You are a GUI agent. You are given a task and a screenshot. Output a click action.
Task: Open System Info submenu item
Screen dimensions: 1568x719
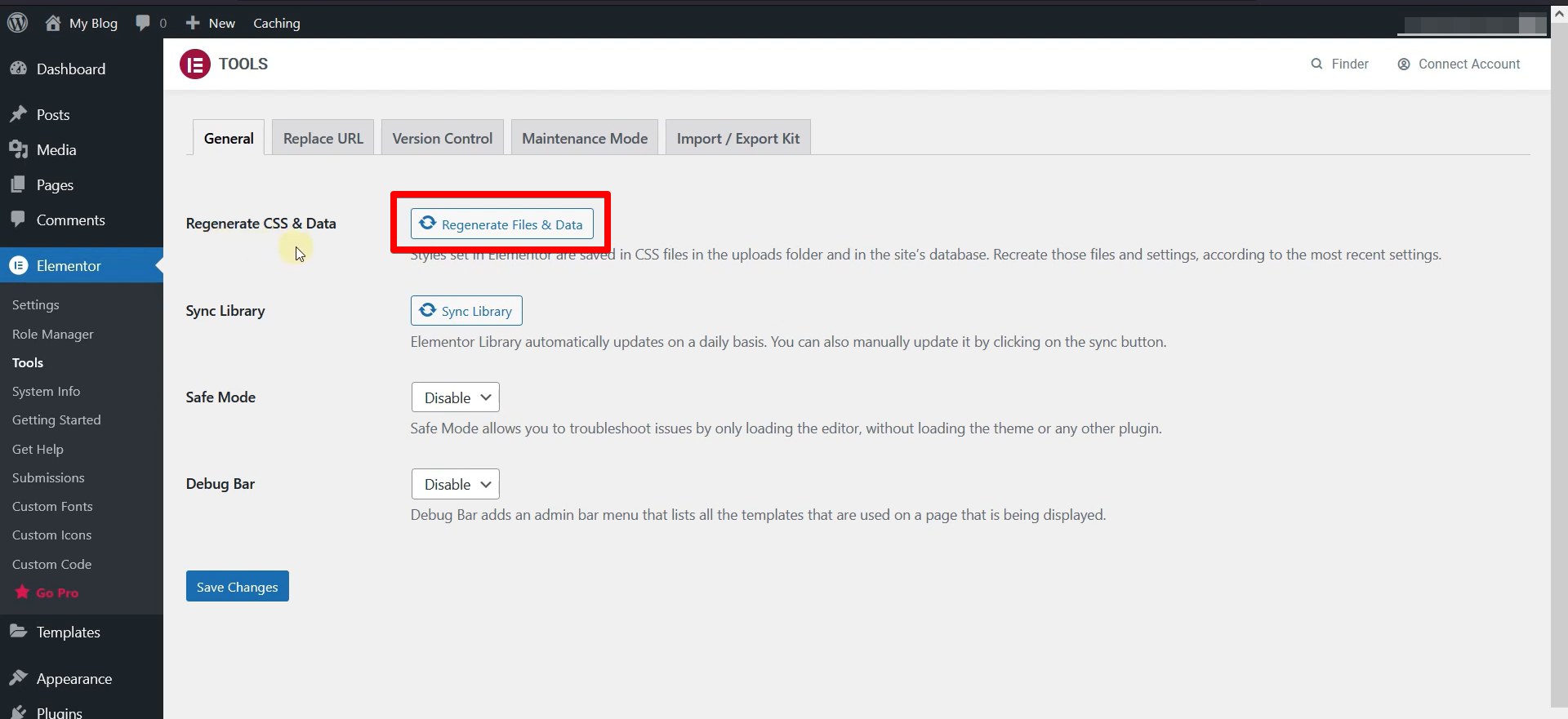click(x=46, y=392)
